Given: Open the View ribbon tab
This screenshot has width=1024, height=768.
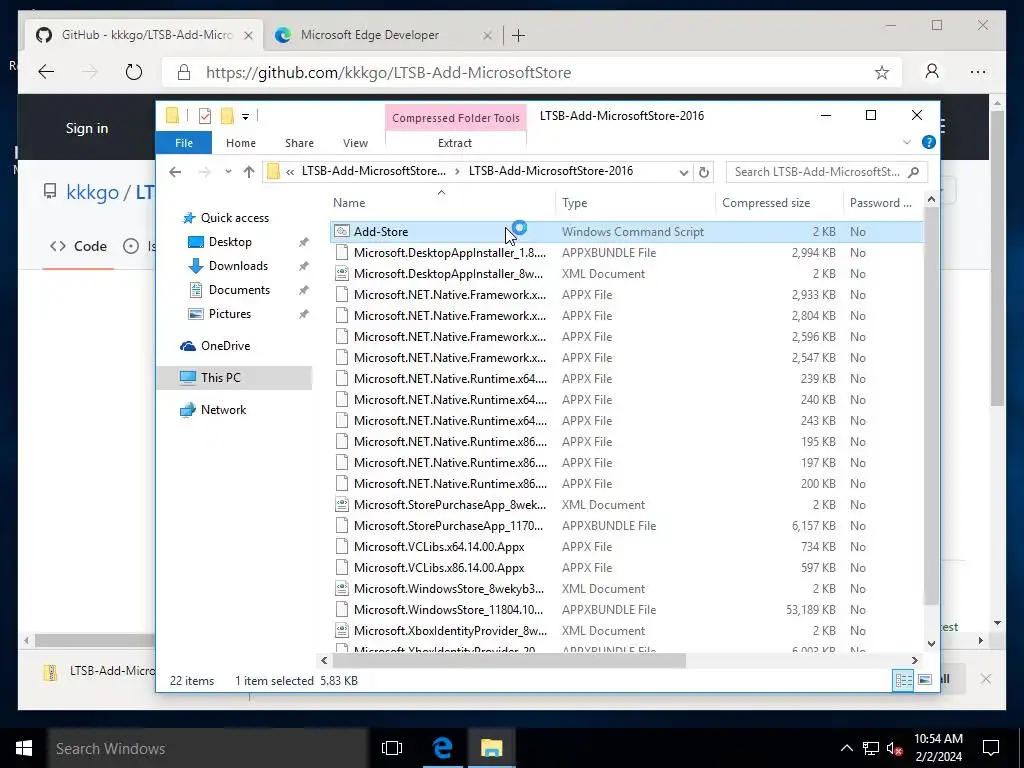Looking at the screenshot, I should pyautogui.click(x=355, y=142).
